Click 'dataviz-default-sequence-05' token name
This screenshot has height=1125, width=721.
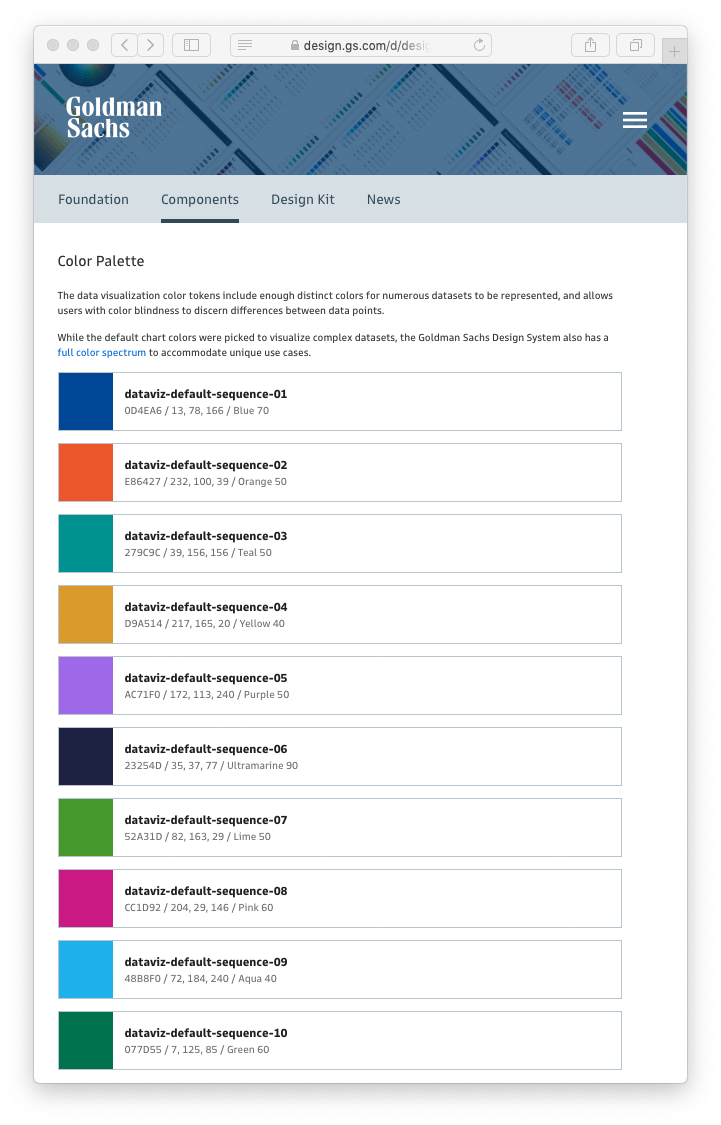pyautogui.click(x=206, y=678)
